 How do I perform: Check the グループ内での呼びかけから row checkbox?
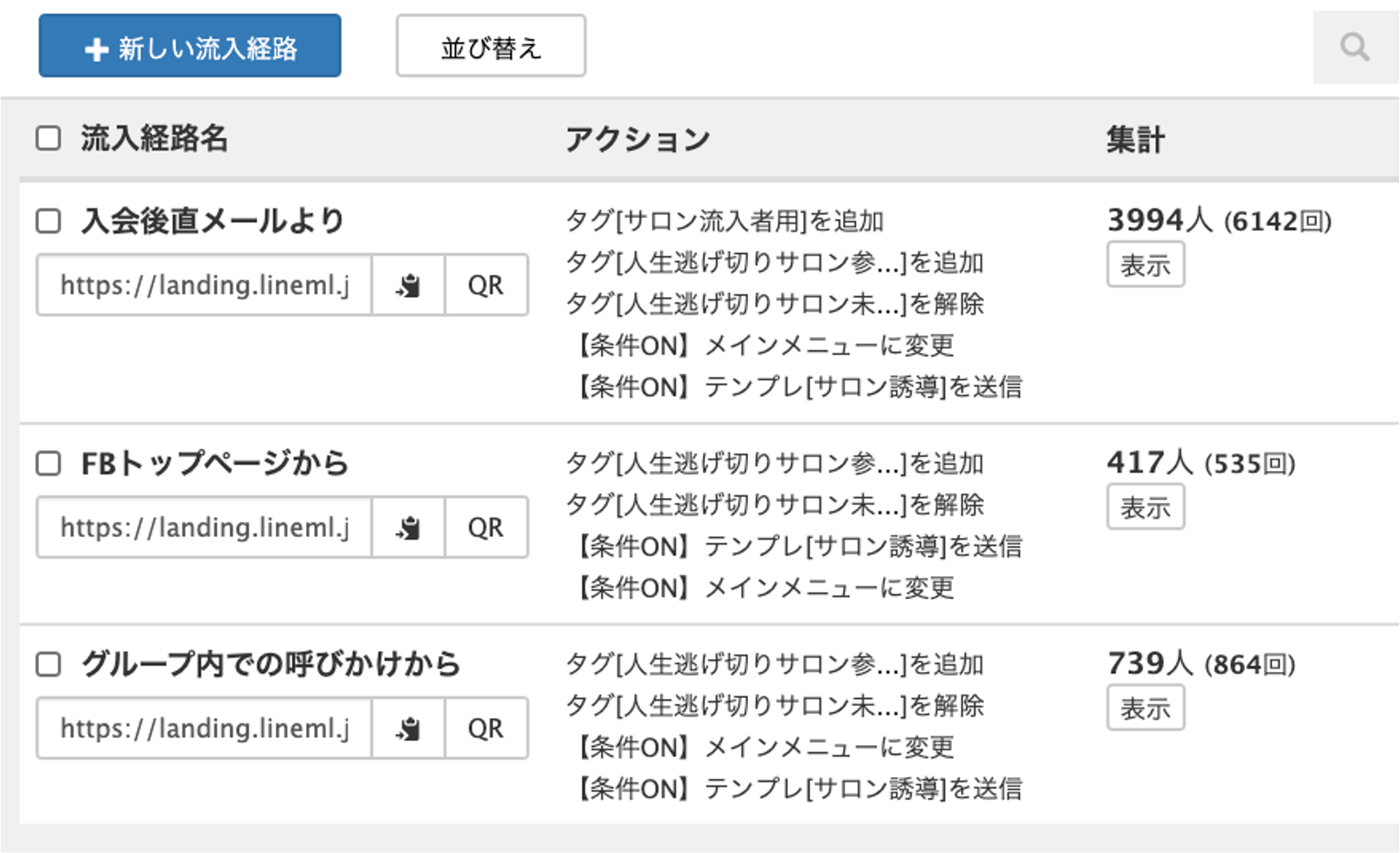point(48,664)
